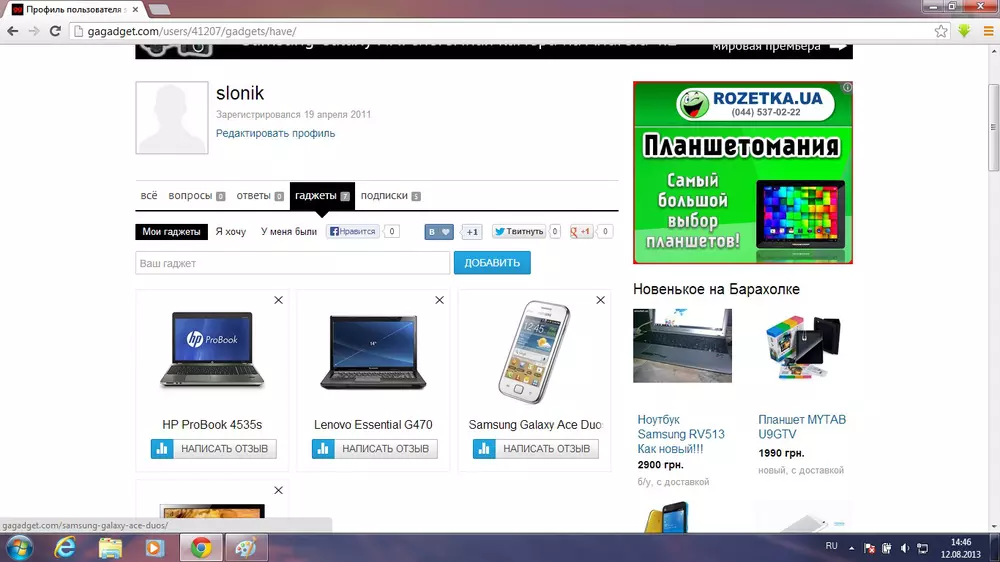
Task: Open the Chrome menu icon
Action: point(986,31)
